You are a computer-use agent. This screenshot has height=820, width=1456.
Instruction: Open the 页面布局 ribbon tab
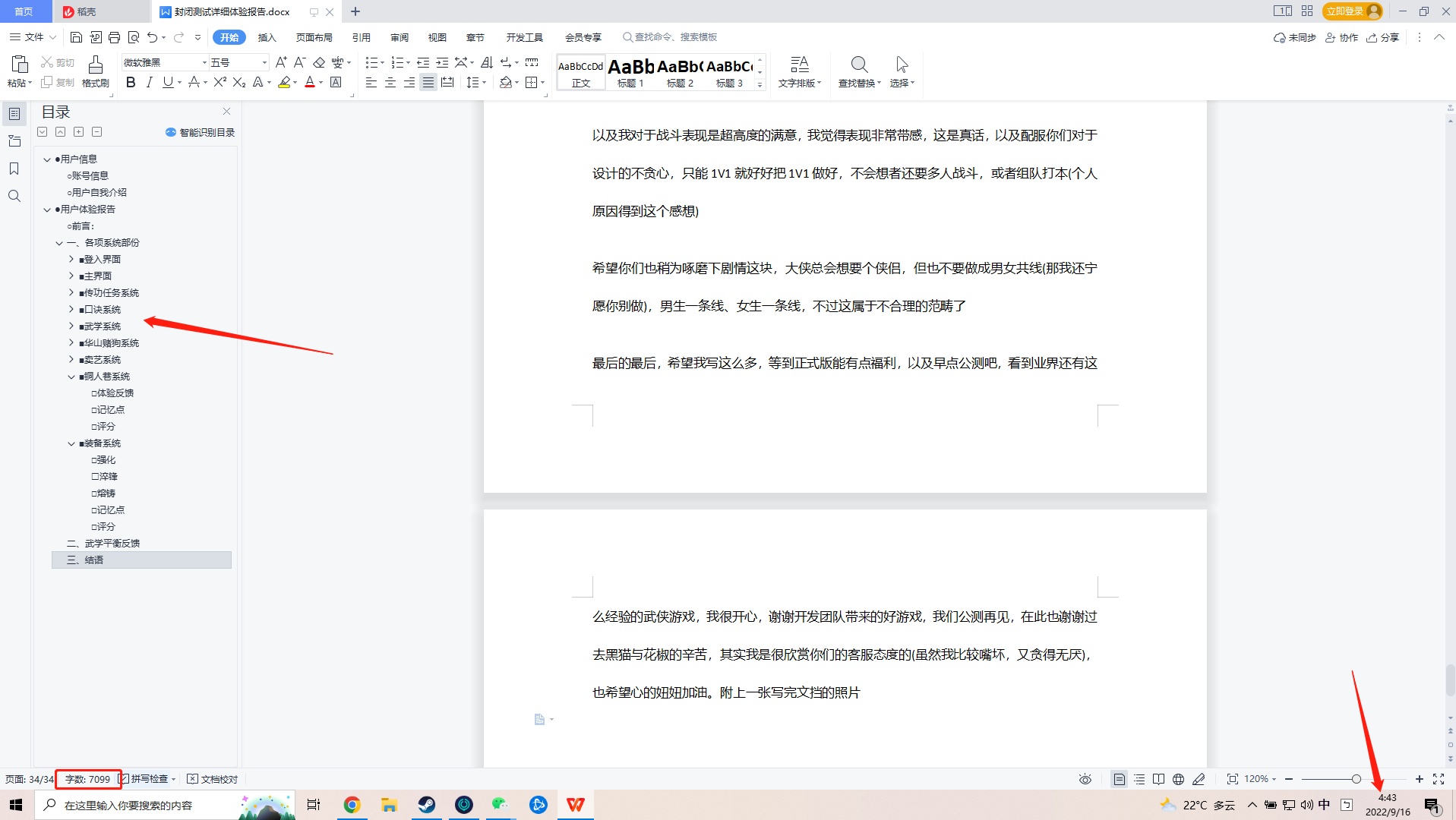(314, 37)
